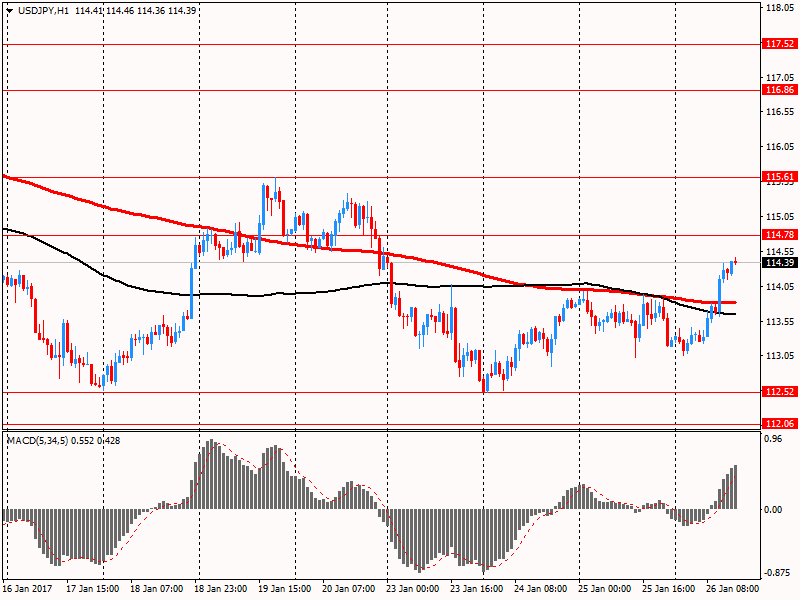Click the 18 Jan 23:00 time label
This screenshot has width=800, height=600.
pyautogui.click(x=221, y=589)
